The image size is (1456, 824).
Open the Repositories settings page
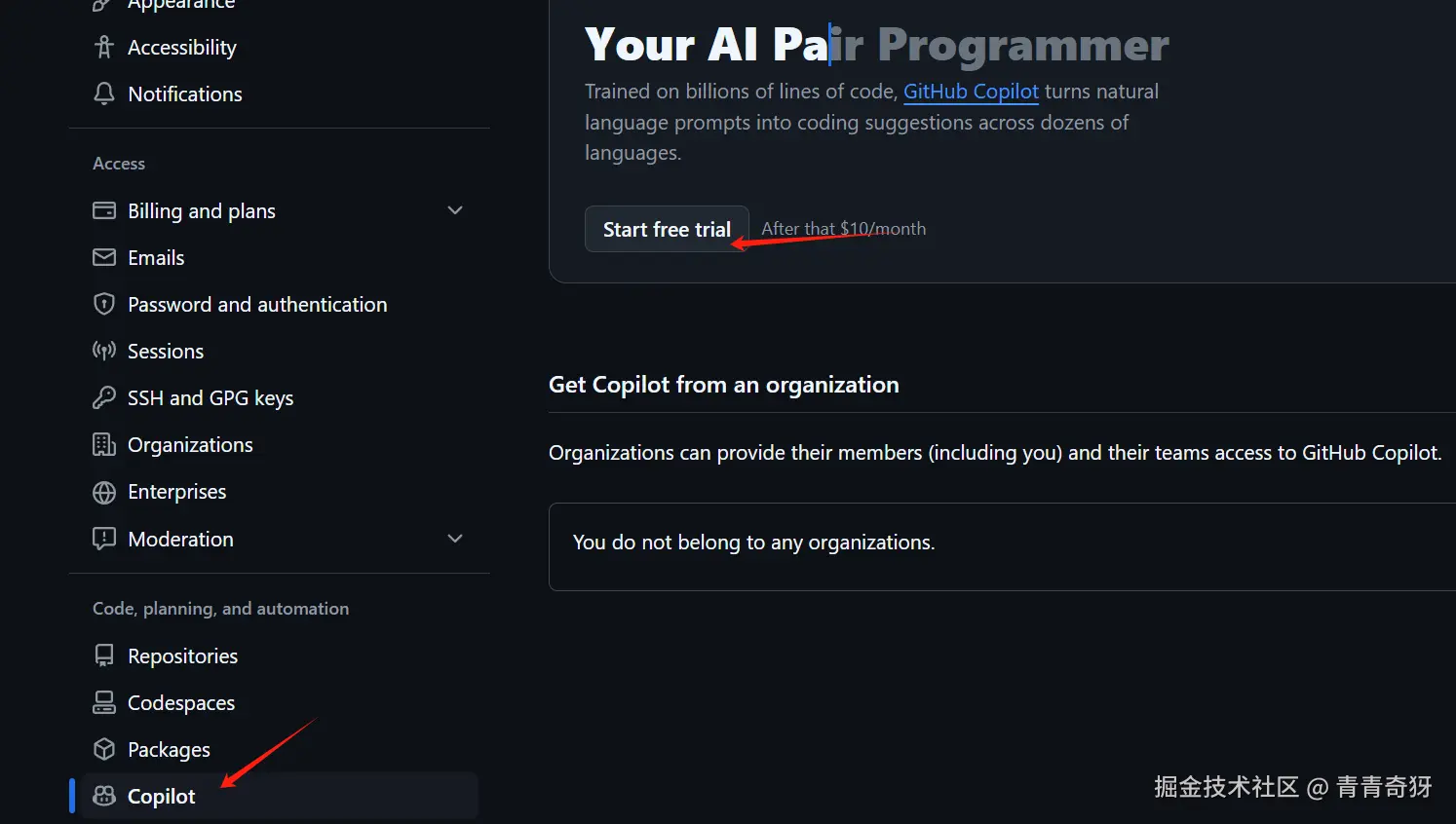pyautogui.click(x=182, y=656)
